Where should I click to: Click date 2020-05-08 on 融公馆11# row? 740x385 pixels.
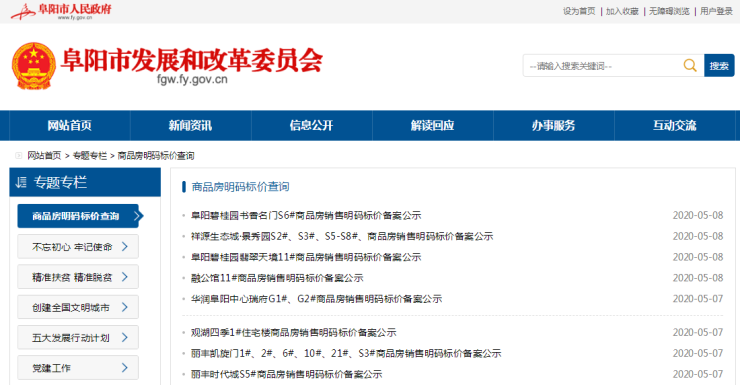tap(698, 278)
